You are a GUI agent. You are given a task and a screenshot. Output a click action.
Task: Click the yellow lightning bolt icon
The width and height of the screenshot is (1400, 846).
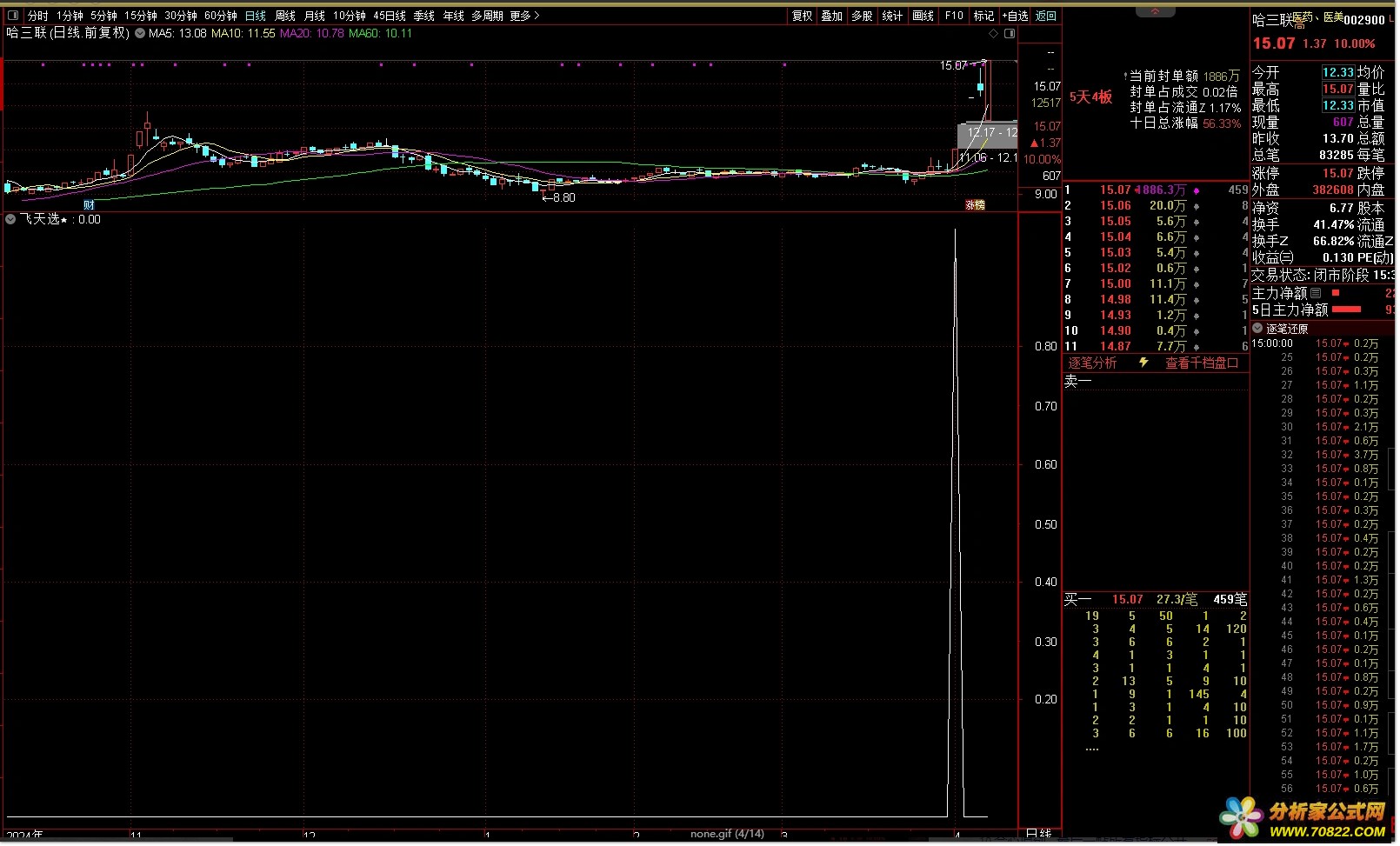(x=1143, y=362)
